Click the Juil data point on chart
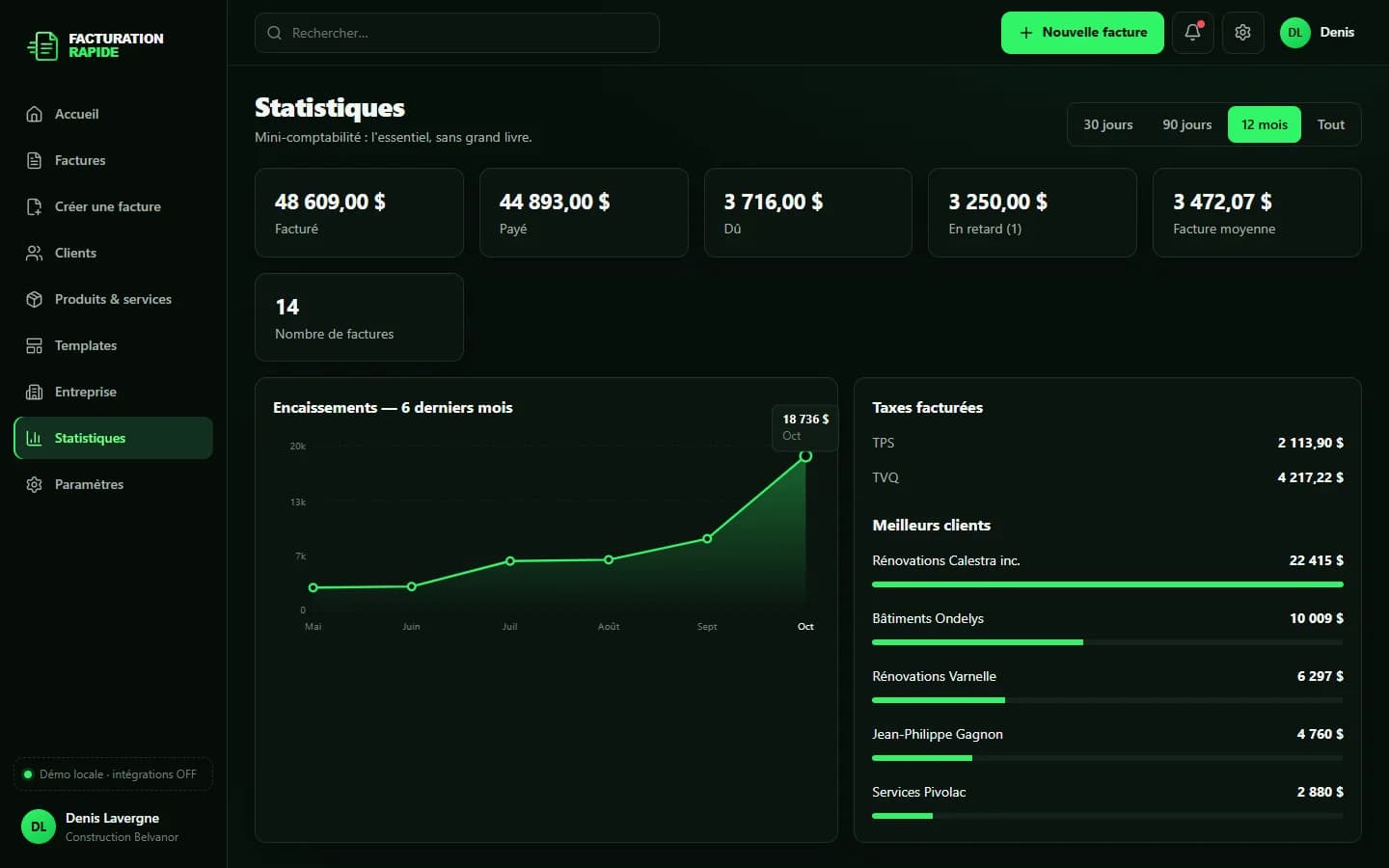 pyautogui.click(x=510, y=561)
